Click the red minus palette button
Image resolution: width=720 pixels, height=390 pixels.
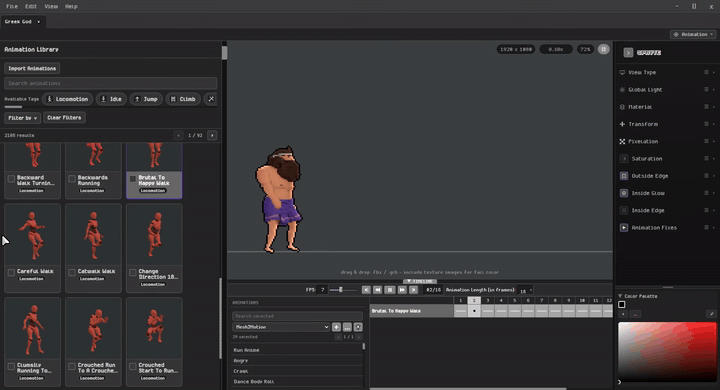tap(635, 314)
